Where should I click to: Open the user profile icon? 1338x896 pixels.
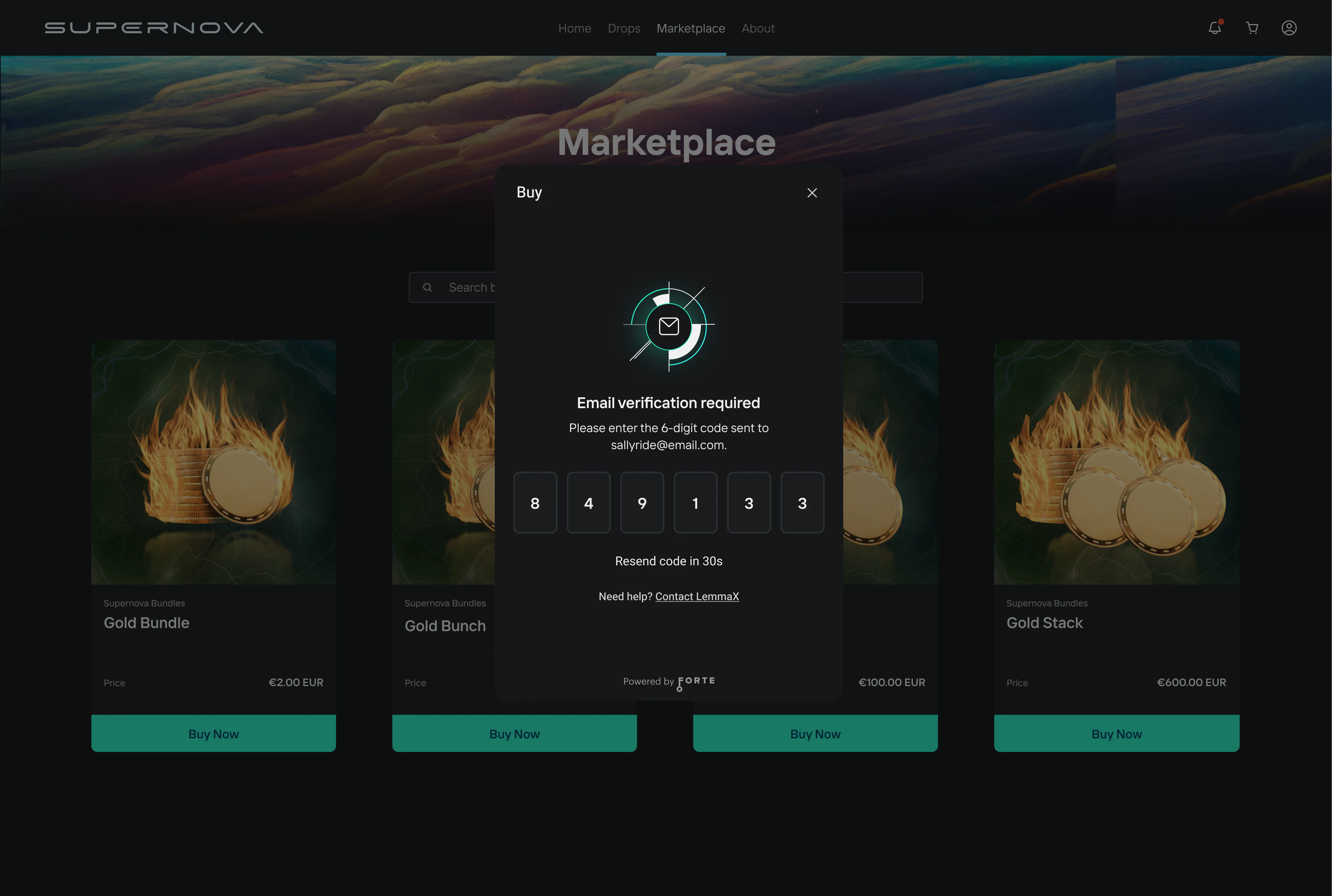click(1289, 28)
